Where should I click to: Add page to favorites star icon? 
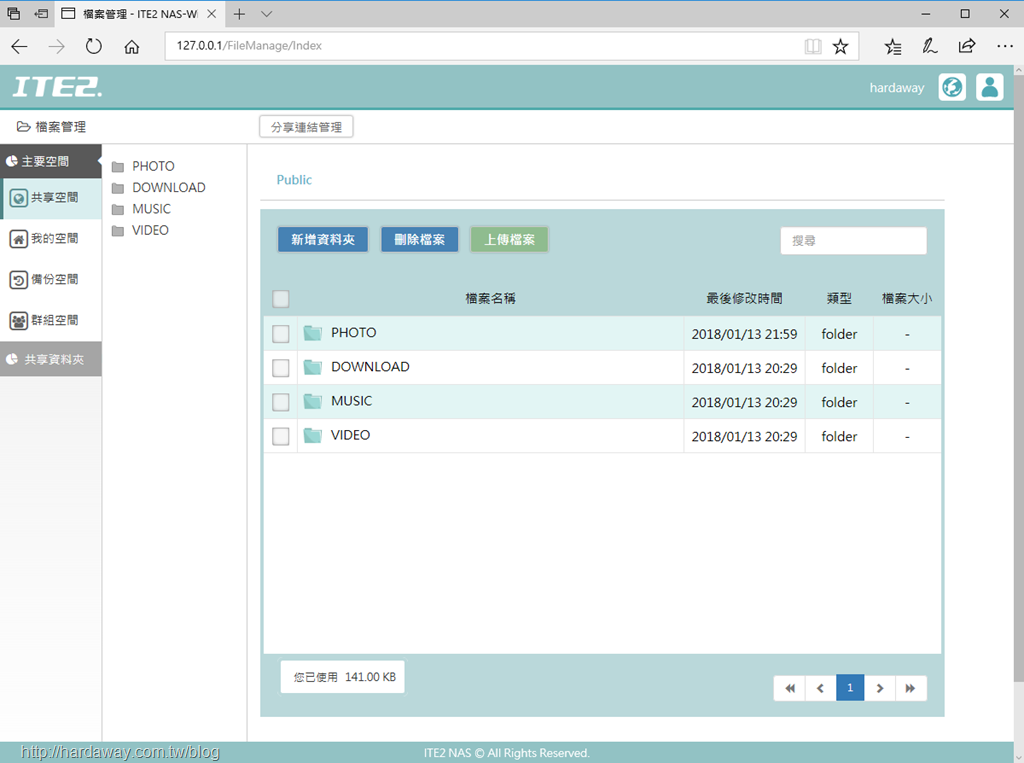click(840, 46)
